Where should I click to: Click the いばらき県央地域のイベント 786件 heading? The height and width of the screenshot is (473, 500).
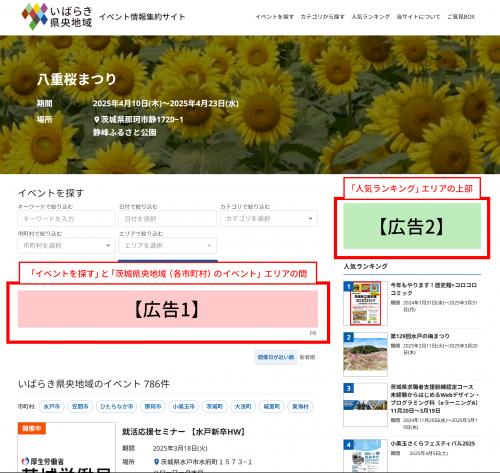pos(94,384)
